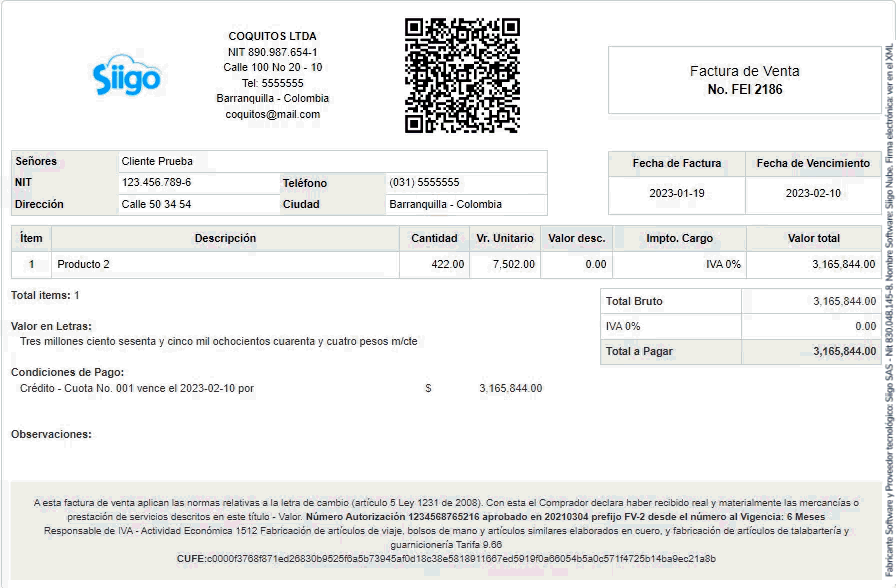The height and width of the screenshot is (588, 896).
Task: Click the Cliente Prueba customer name field
Action: [x=157, y=161]
